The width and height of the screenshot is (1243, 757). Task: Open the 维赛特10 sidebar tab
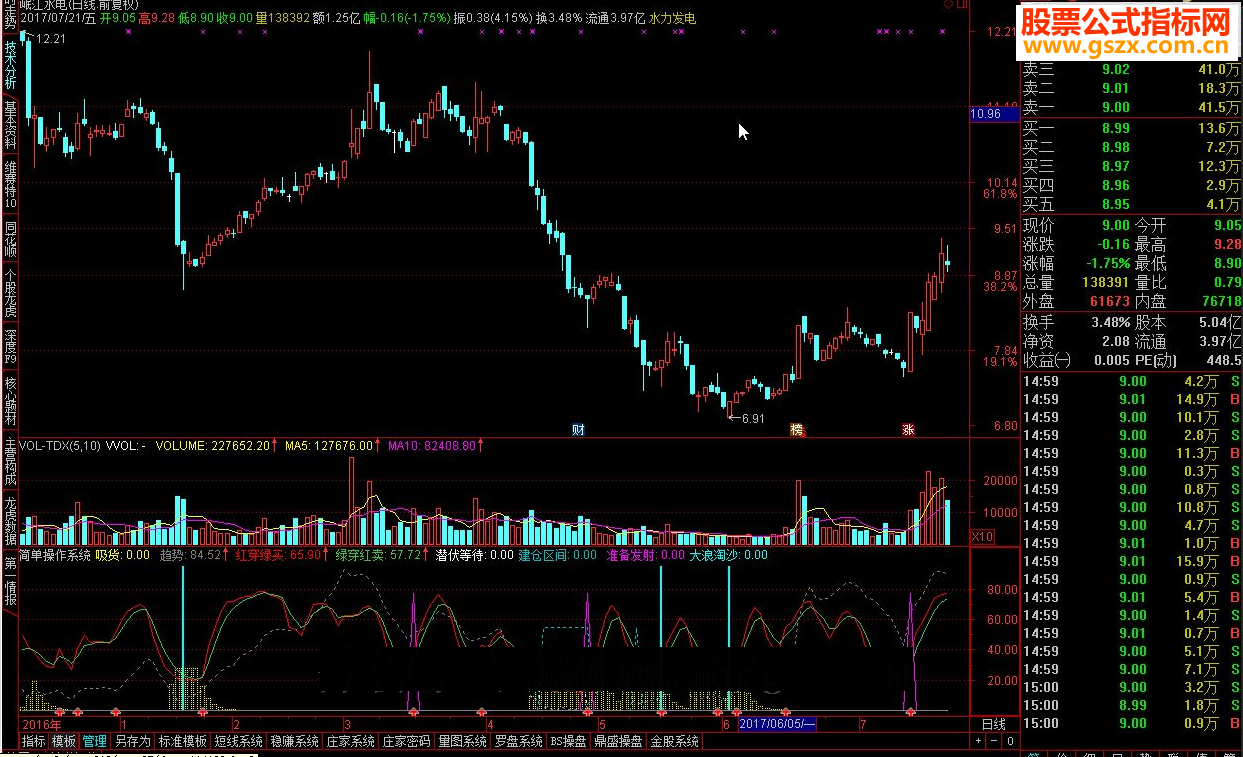[10, 184]
